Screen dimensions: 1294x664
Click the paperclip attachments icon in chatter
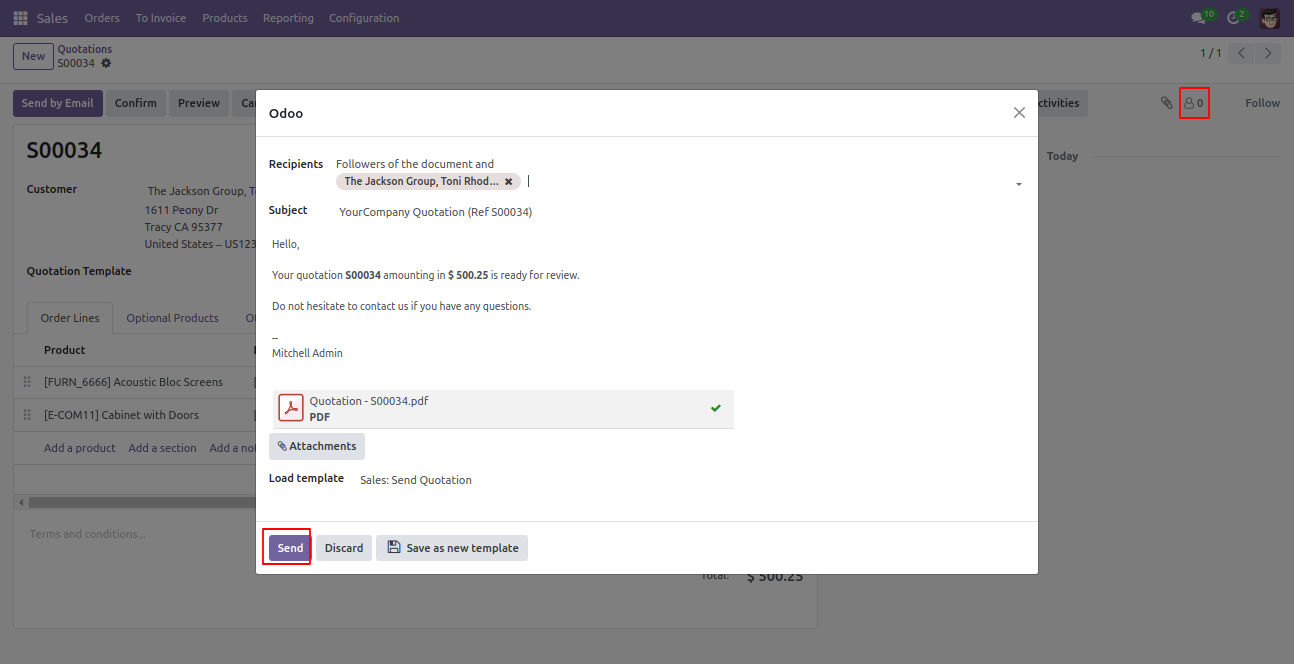coord(1166,103)
